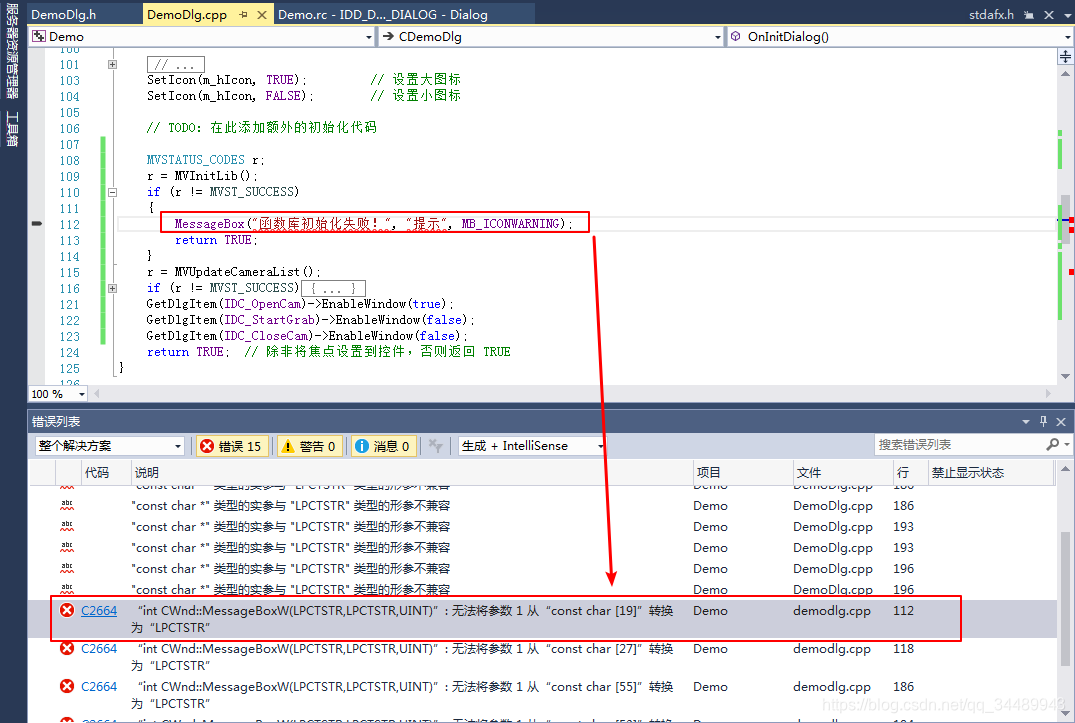Click the error list search input field
The height and width of the screenshot is (723, 1075).
tap(960, 445)
